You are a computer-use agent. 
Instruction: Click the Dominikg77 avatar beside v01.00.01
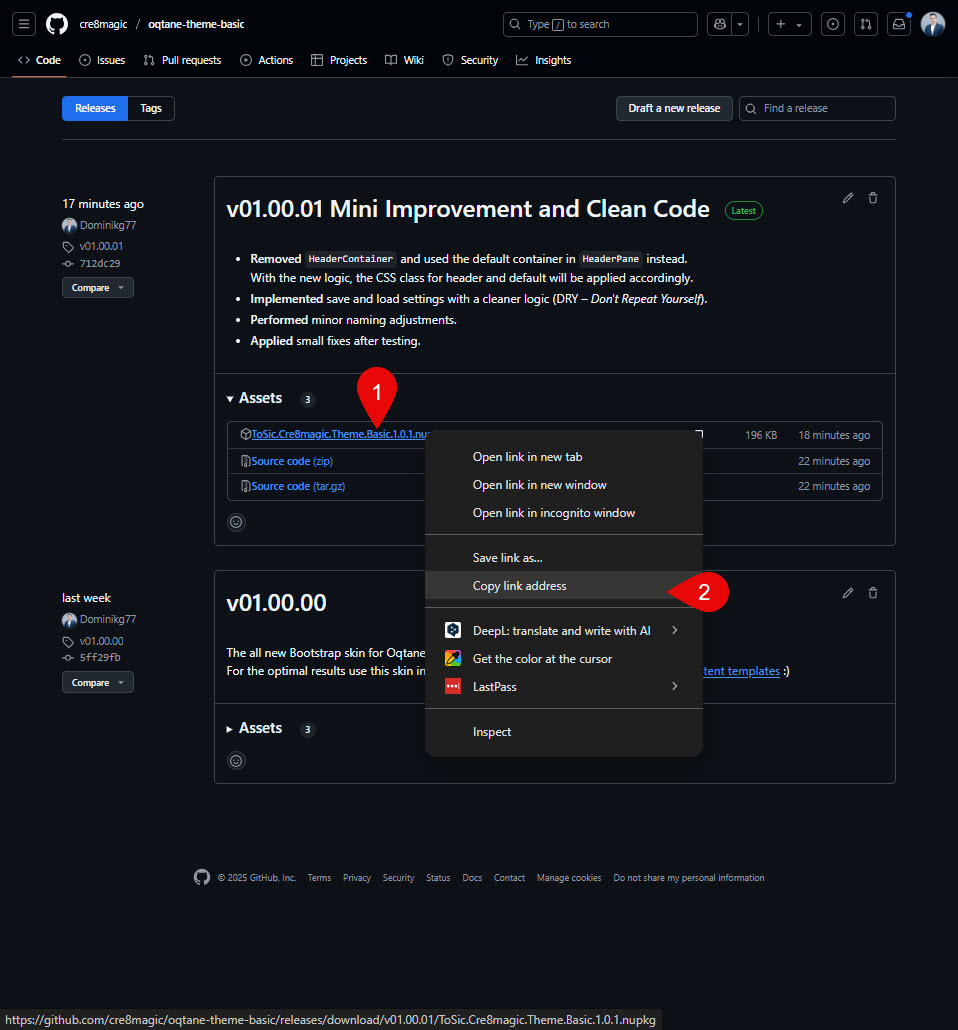[x=69, y=225]
